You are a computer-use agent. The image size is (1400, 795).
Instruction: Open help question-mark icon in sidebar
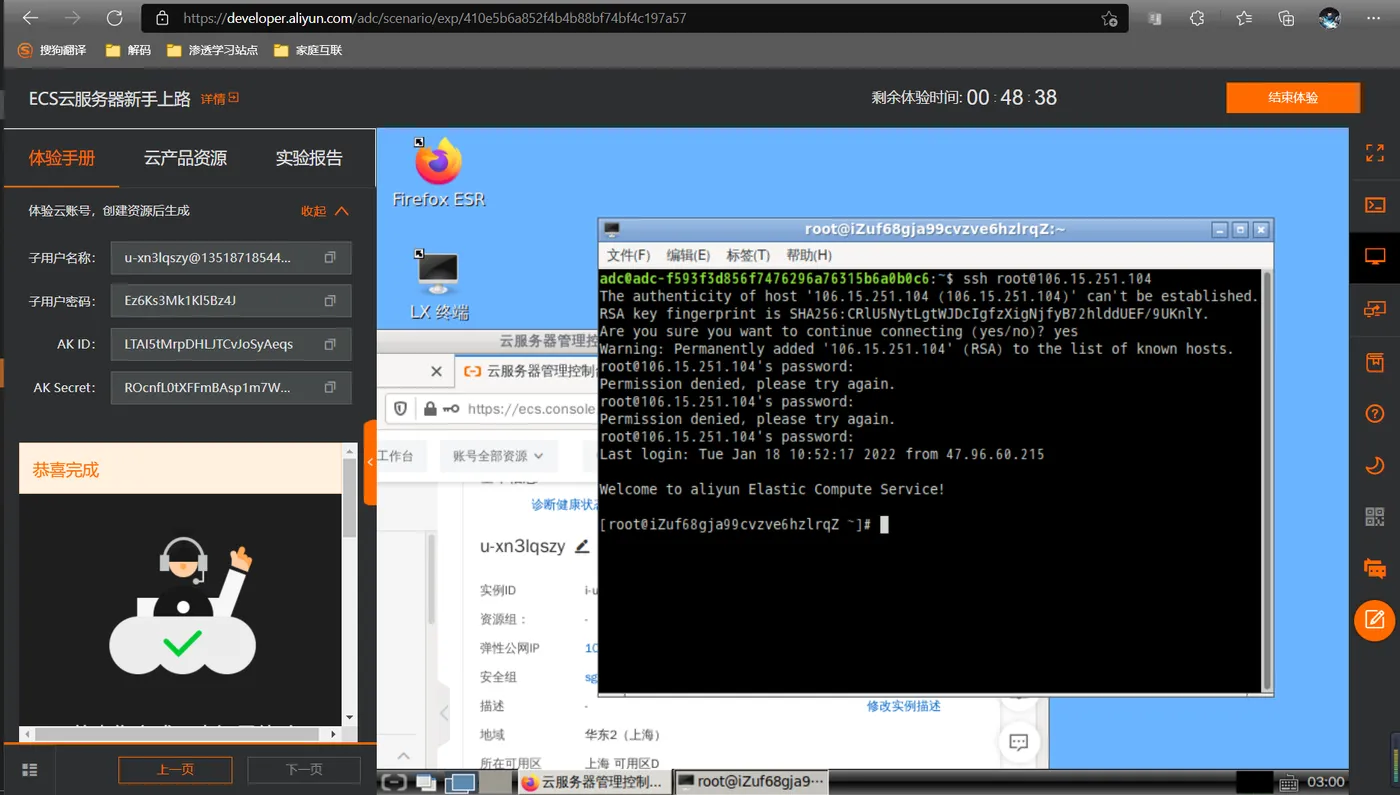coord(1375,413)
